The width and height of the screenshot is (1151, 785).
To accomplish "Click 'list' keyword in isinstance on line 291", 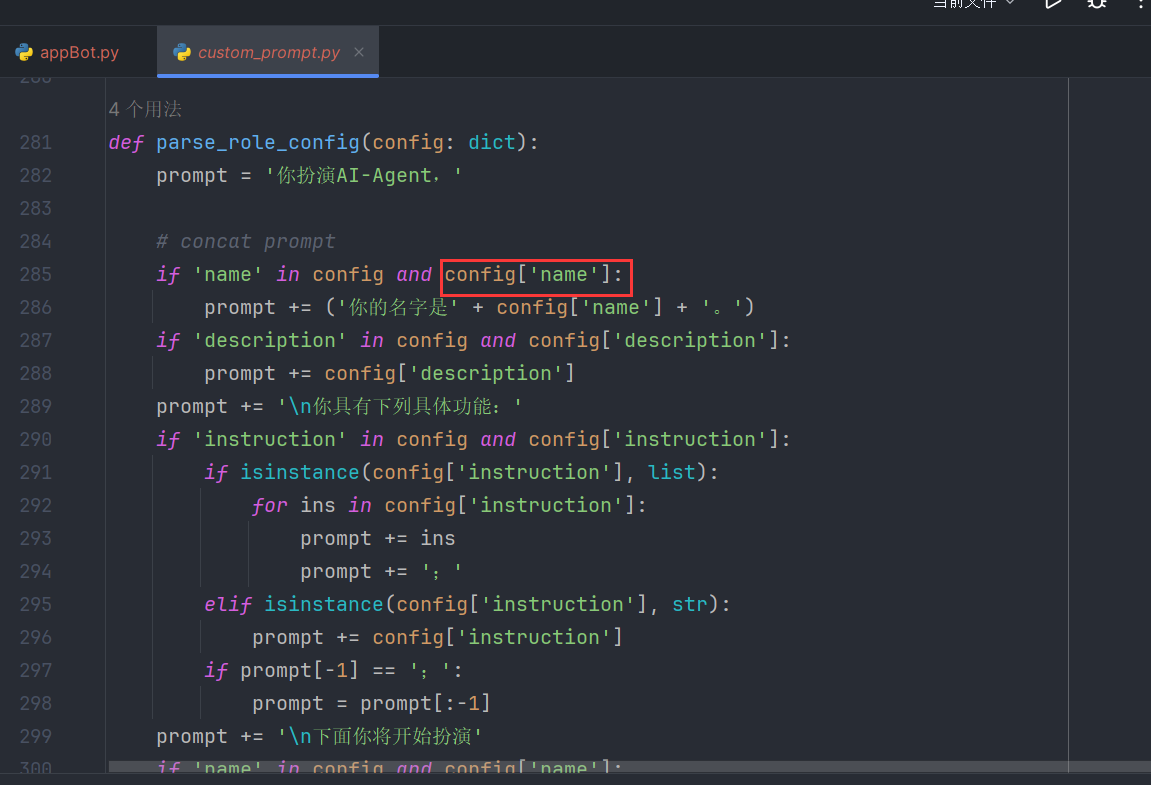I will tap(672, 472).
